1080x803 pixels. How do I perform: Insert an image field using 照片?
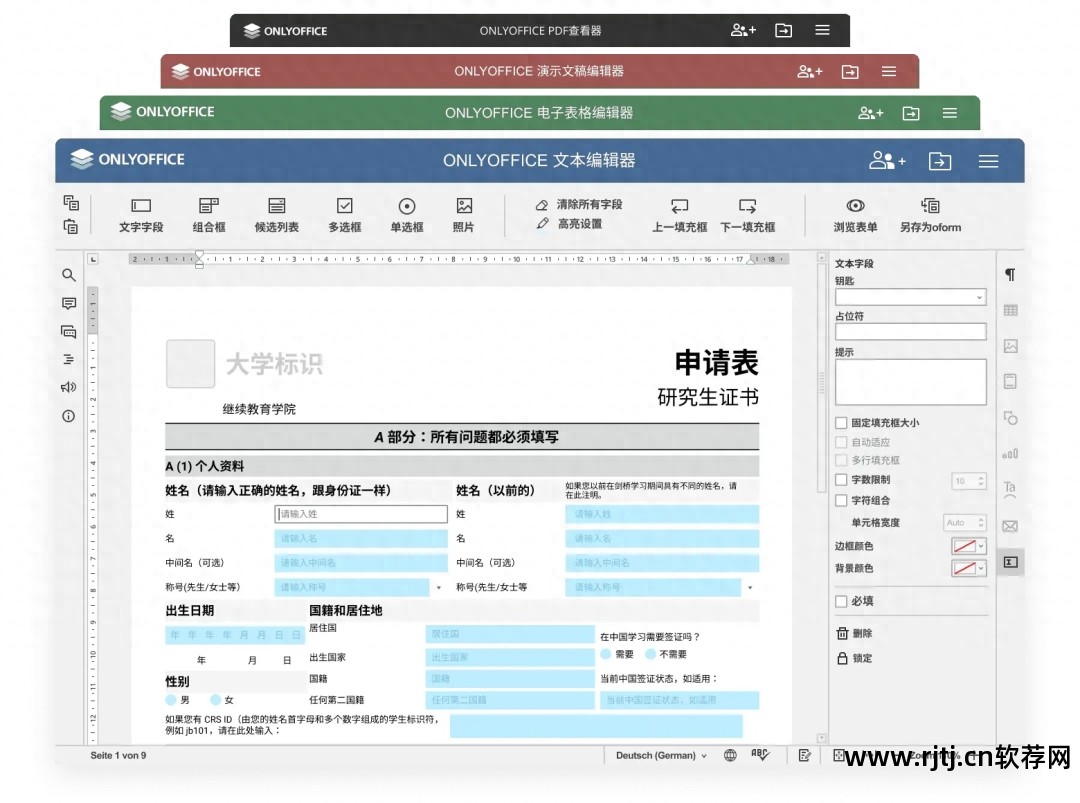point(464,213)
